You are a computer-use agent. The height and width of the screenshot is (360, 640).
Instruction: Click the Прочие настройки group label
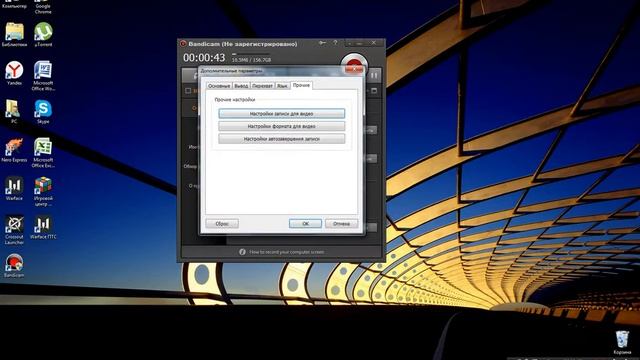point(235,100)
